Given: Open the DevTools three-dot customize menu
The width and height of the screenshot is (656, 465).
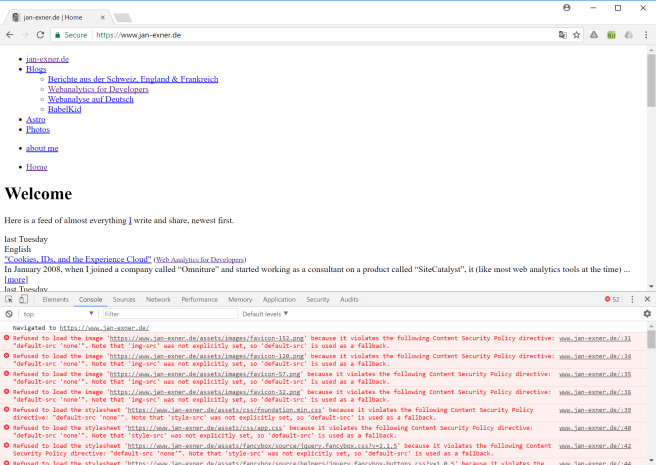Looking at the screenshot, I should (x=630, y=299).
